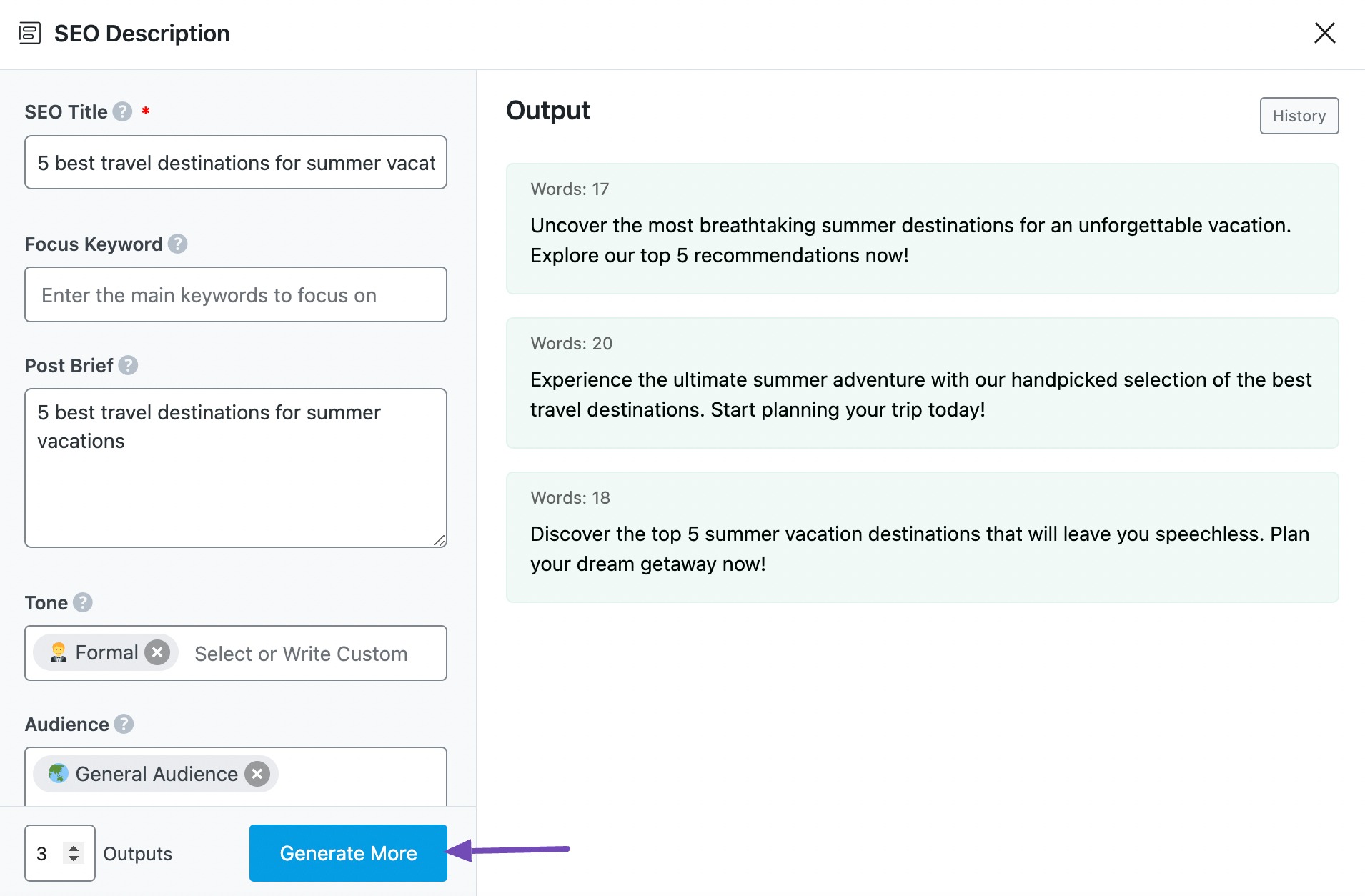1365x896 pixels.
Task: Select the 17-word output description
Action: click(922, 229)
